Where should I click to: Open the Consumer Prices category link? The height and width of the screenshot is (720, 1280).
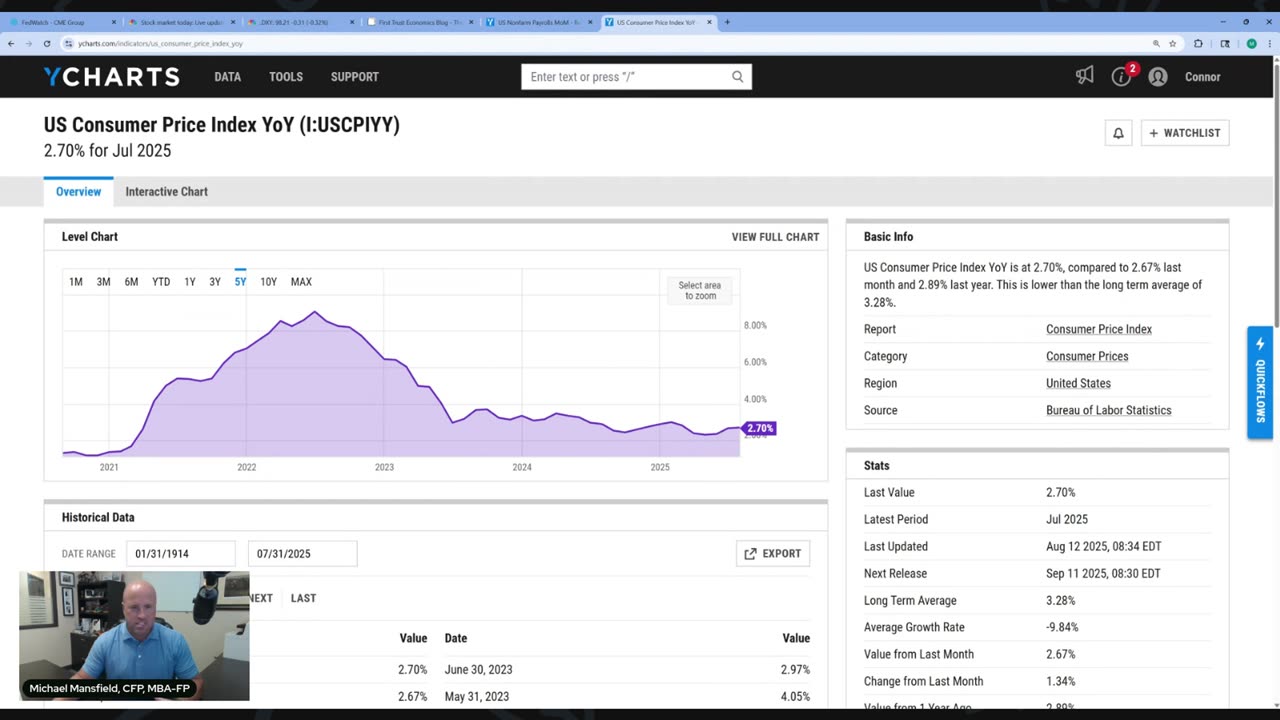pyautogui.click(x=1087, y=357)
